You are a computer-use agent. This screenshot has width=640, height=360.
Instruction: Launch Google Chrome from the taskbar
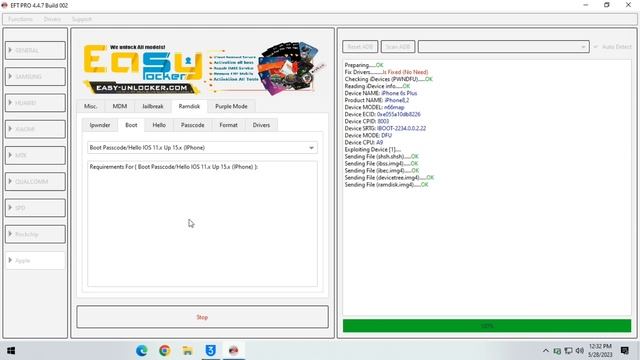[164, 351]
